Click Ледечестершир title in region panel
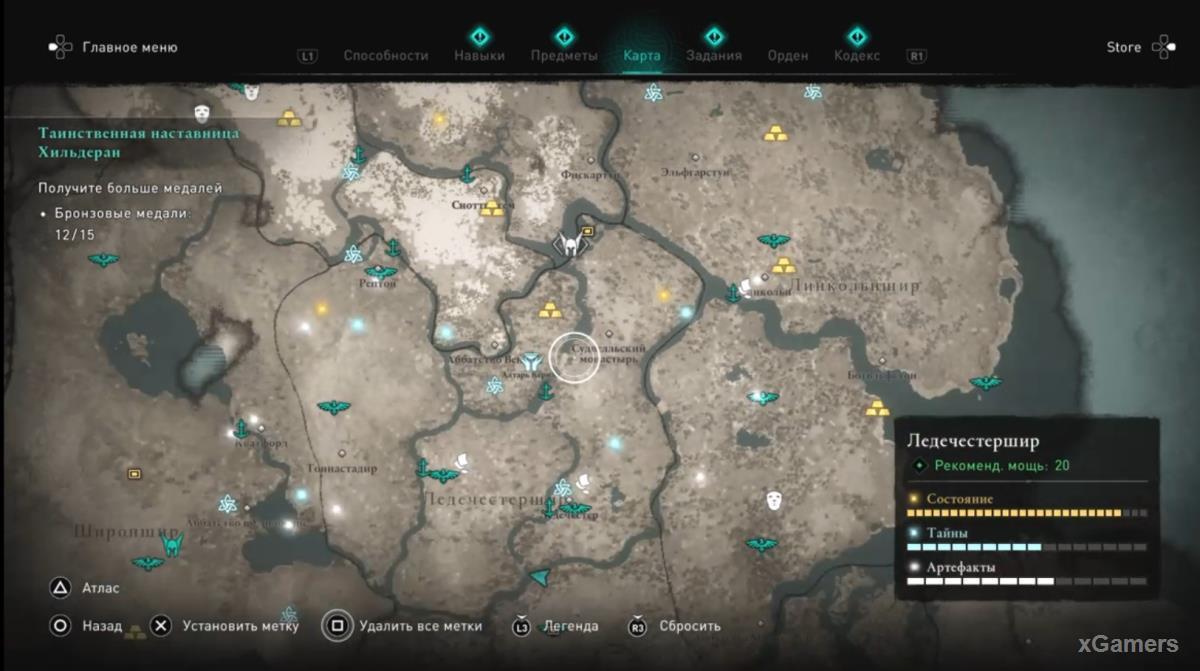Screen dimensions: 1200x671 [x=973, y=441]
